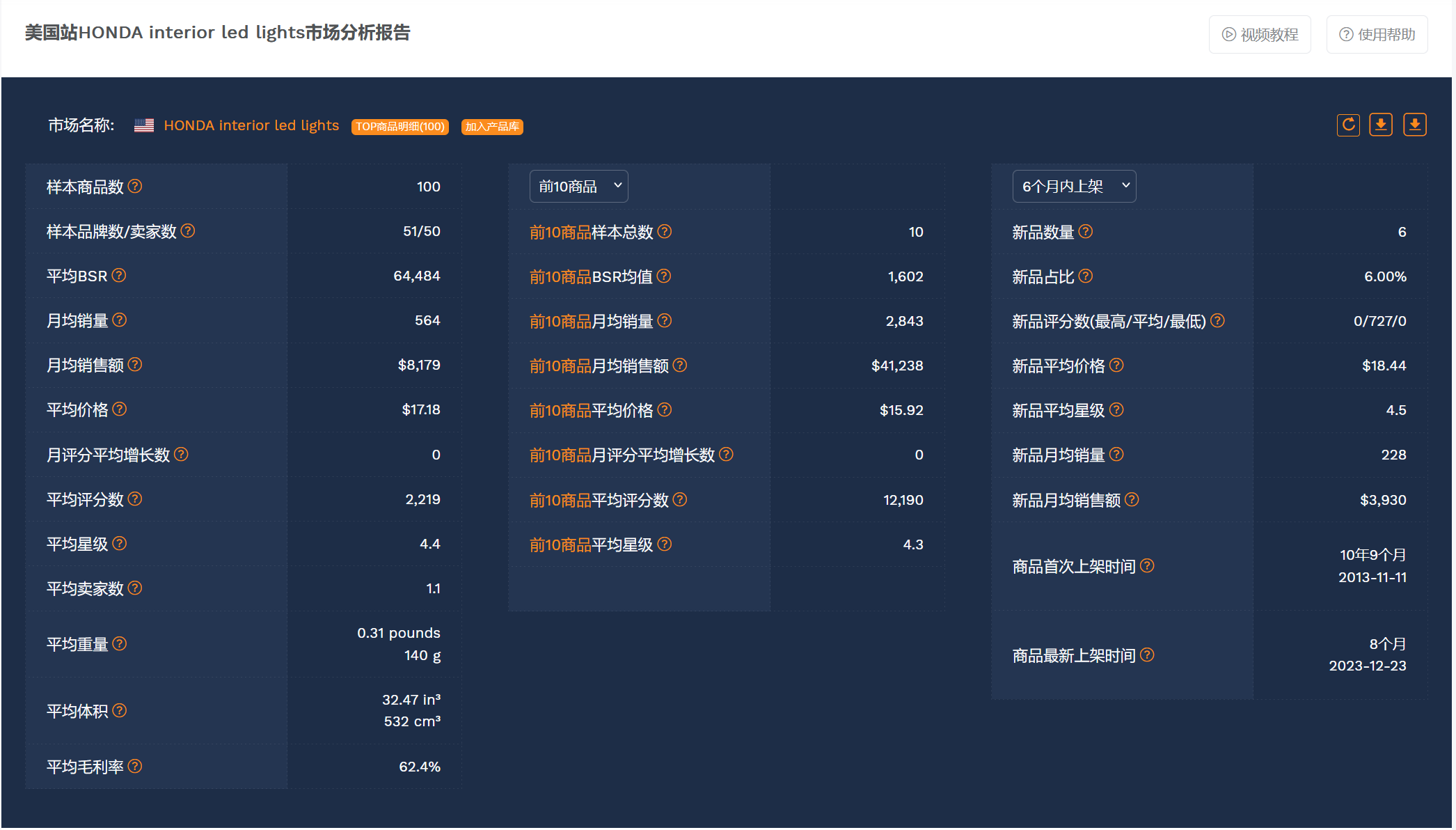Click the 视频教程 button
1456x830 pixels.
1260,35
